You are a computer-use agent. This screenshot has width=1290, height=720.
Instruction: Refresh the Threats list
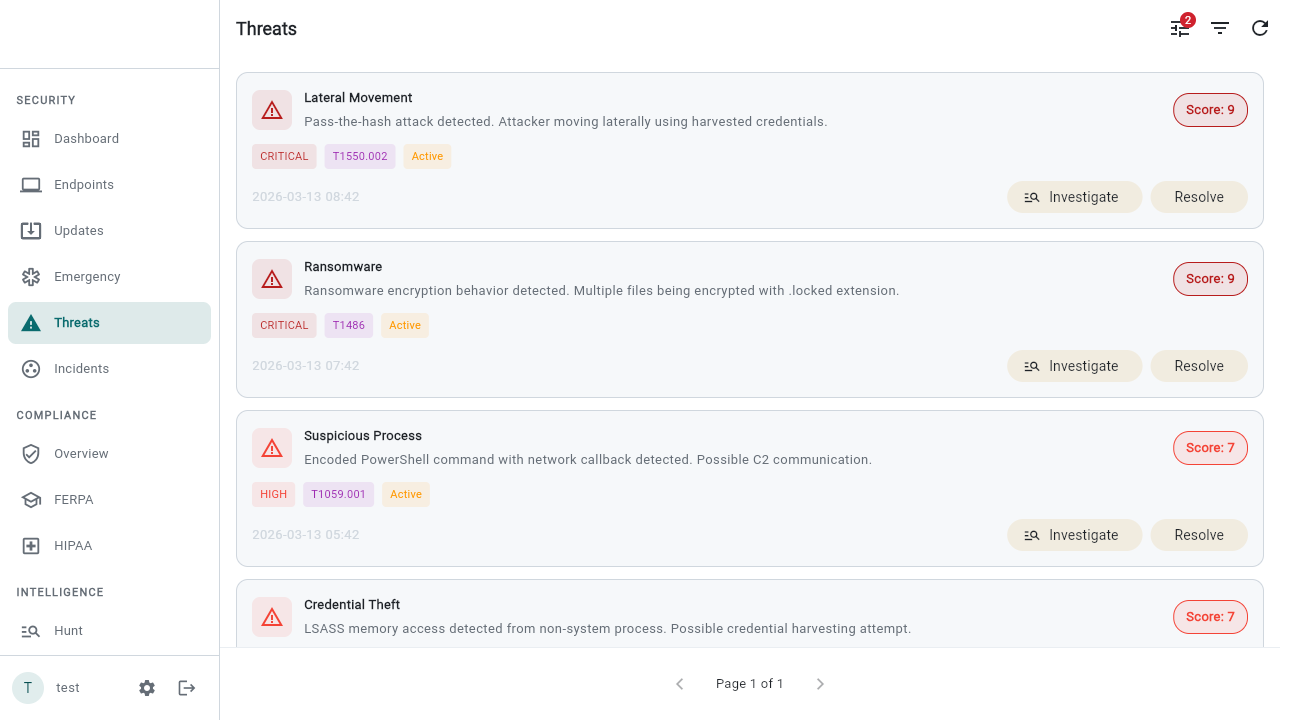pyautogui.click(x=1260, y=28)
